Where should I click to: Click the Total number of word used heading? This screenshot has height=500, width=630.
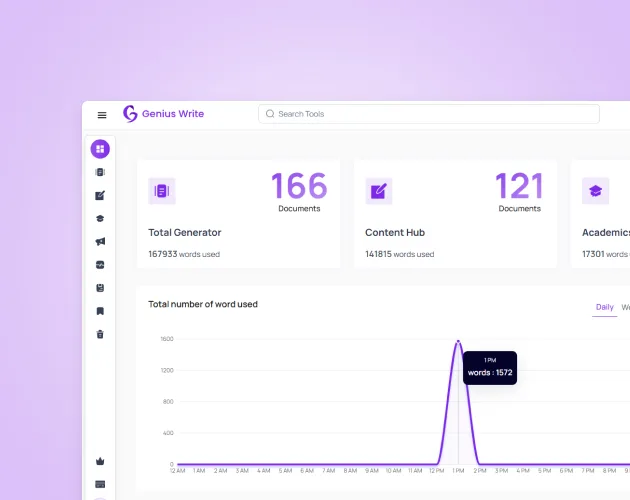pyautogui.click(x=203, y=304)
